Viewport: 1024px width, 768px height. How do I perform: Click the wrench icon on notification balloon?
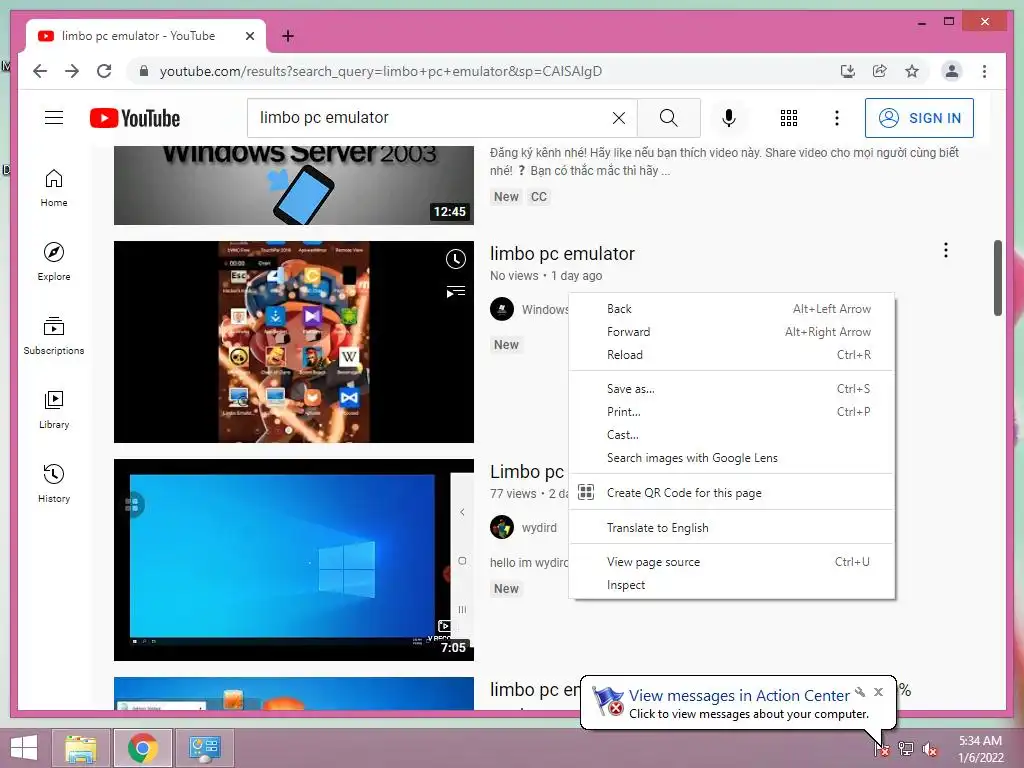(x=860, y=692)
